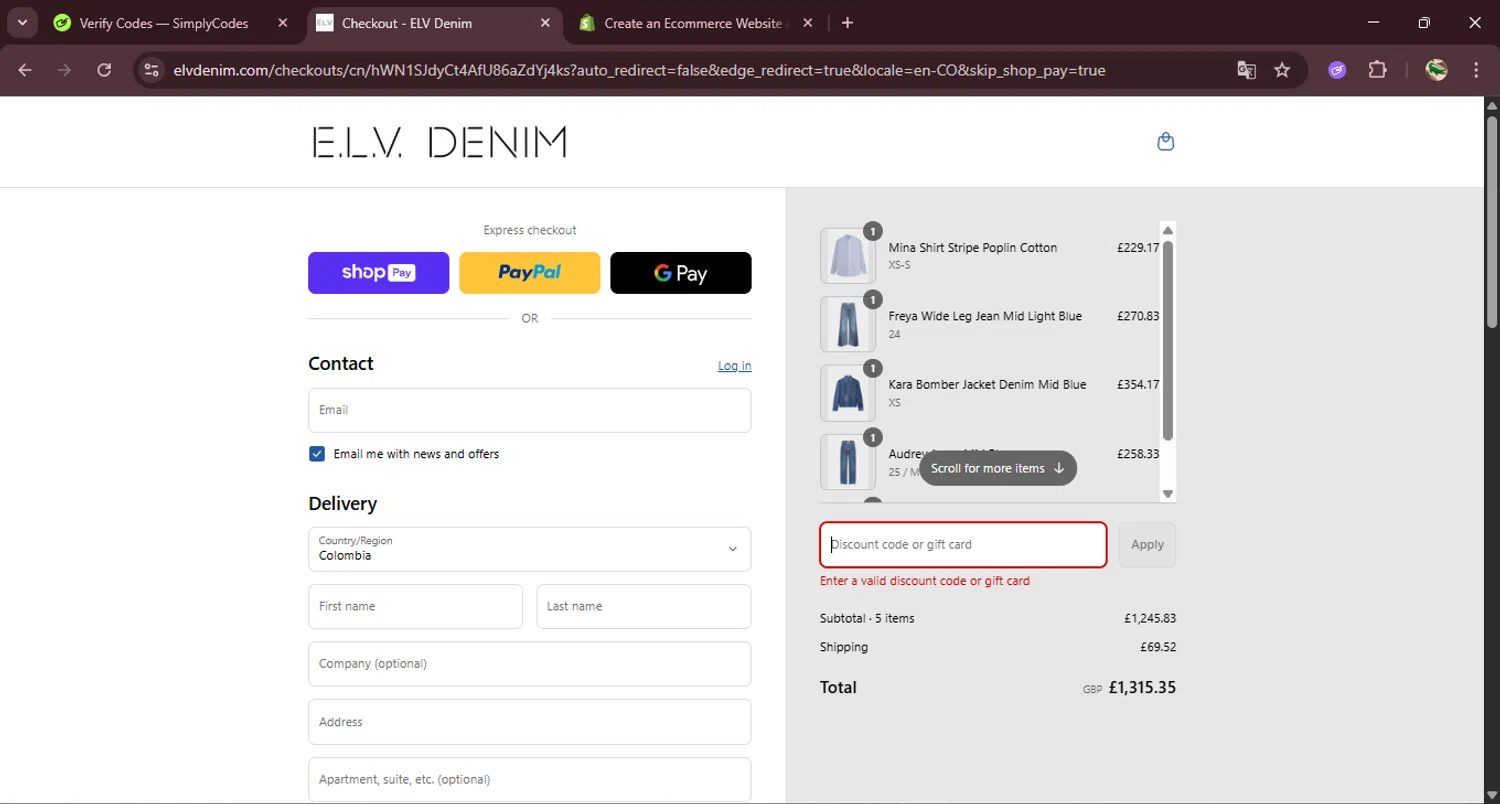Image resolution: width=1500 pixels, height=804 pixels.
Task: Open the Country/Region dropdown
Action: pyautogui.click(x=529, y=549)
